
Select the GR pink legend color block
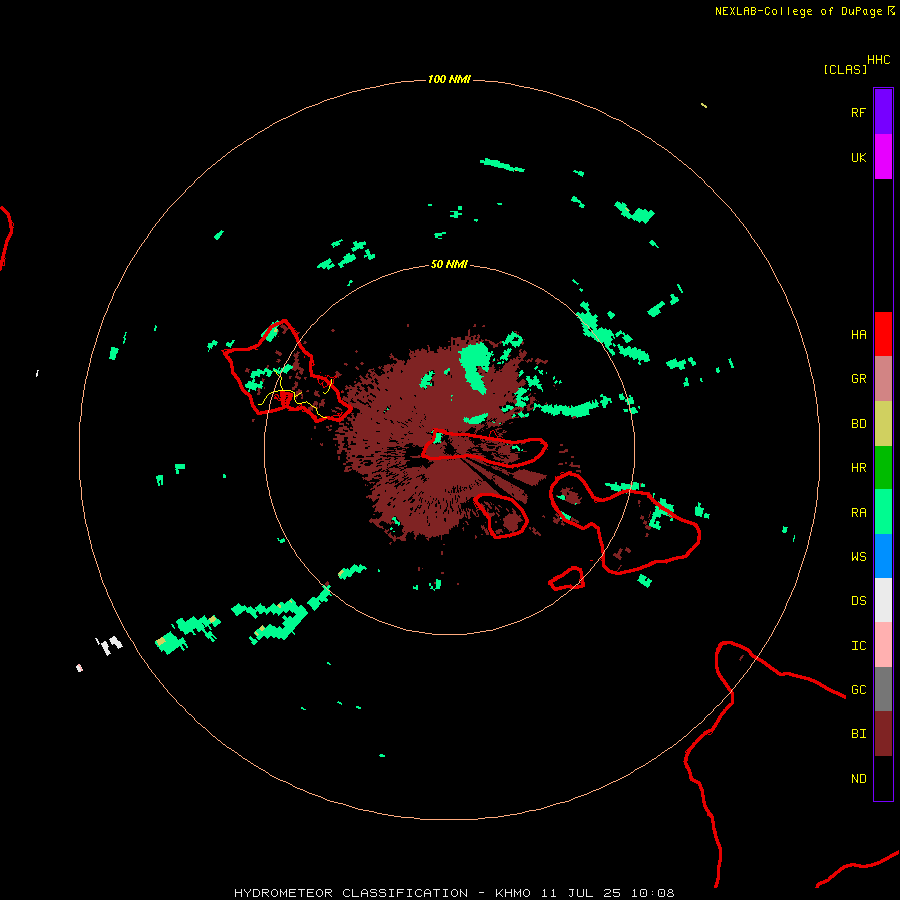coord(883,379)
